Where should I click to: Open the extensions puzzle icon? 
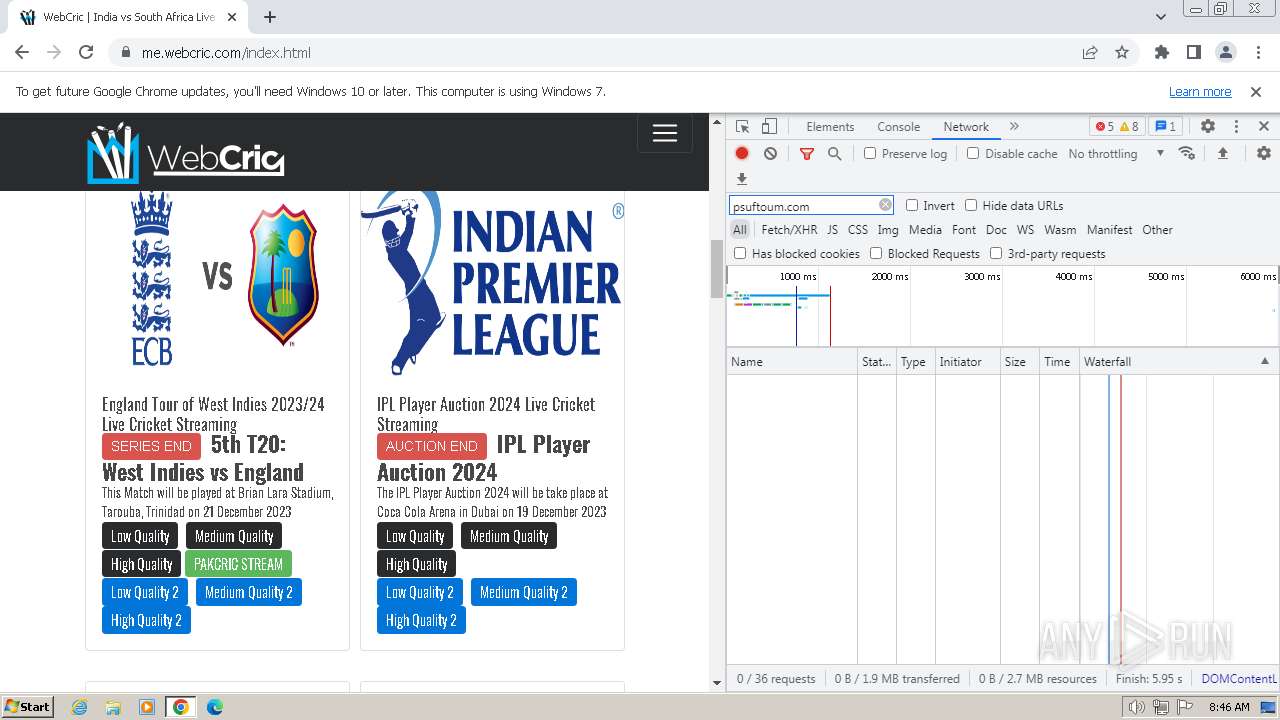click(x=1161, y=53)
